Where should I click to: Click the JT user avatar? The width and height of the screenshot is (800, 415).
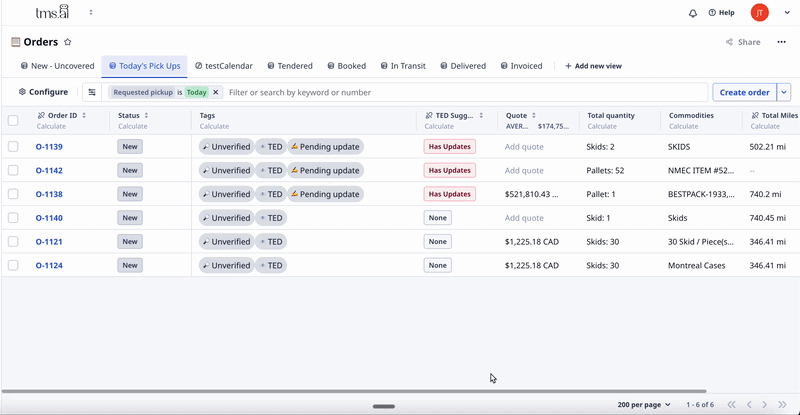[759, 13]
